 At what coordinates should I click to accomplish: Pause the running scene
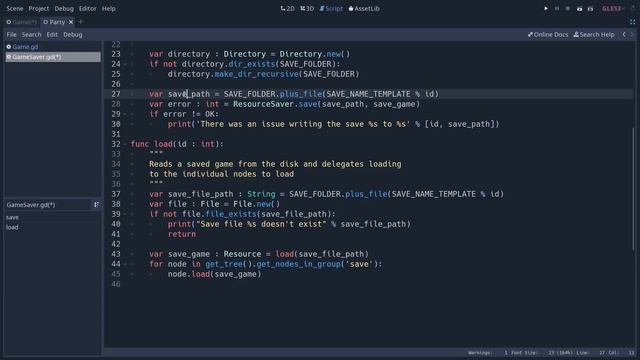pyautogui.click(x=557, y=9)
